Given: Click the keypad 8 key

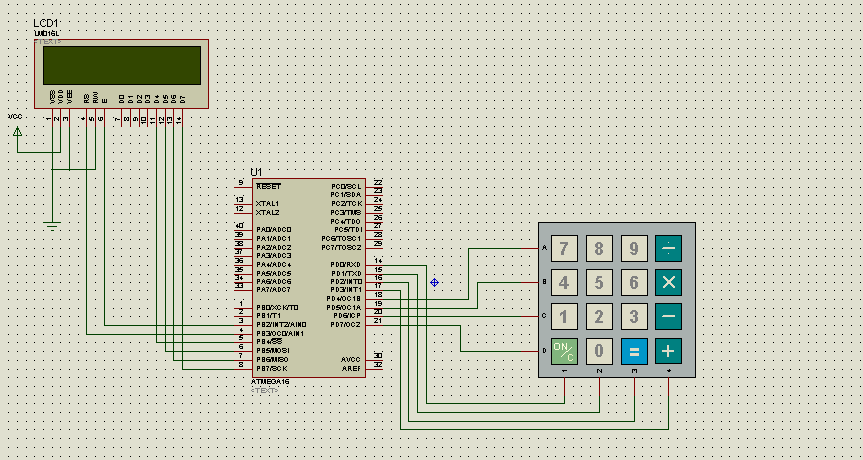Looking at the screenshot, I should 599,249.
